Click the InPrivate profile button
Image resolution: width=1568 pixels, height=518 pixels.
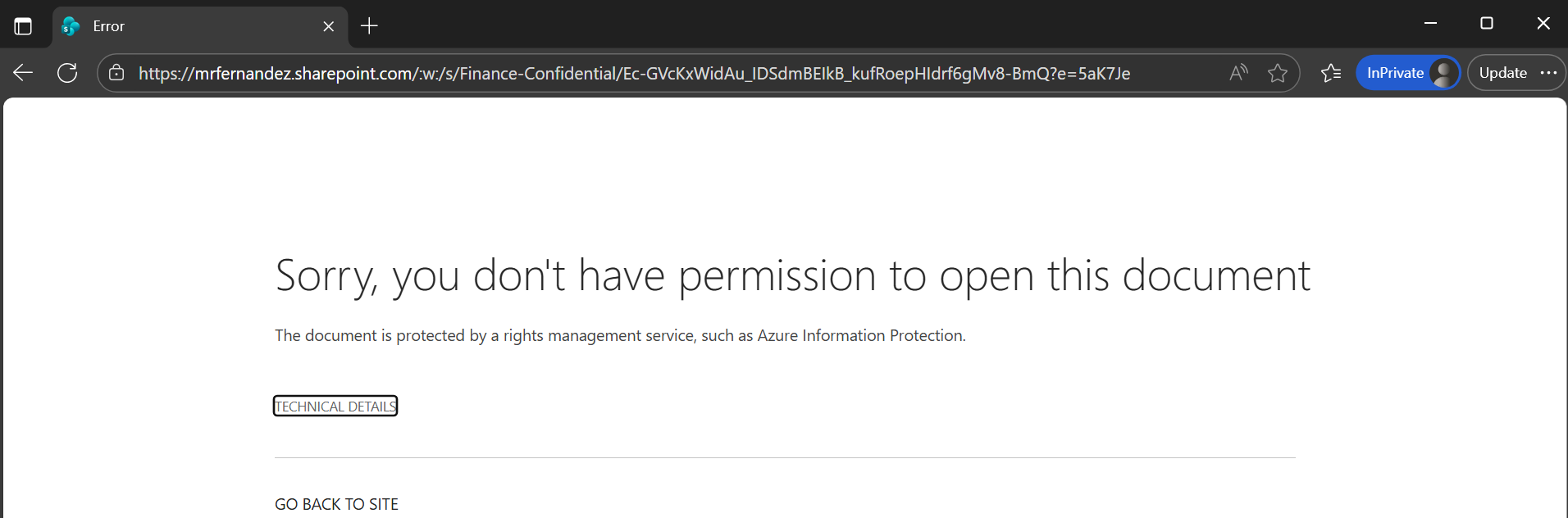pyautogui.click(x=1407, y=73)
